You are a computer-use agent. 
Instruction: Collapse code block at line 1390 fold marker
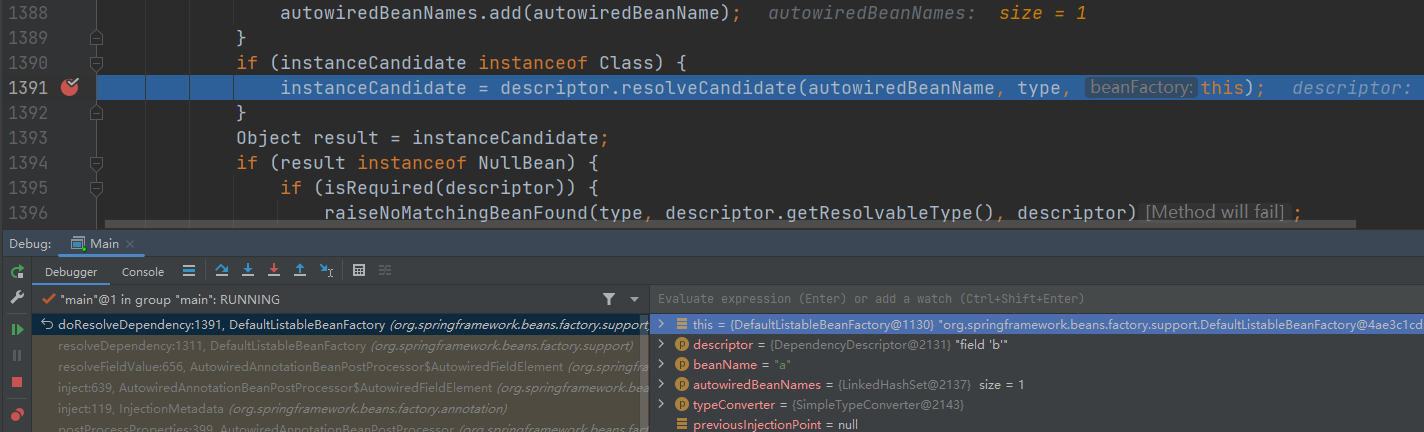click(x=97, y=63)
